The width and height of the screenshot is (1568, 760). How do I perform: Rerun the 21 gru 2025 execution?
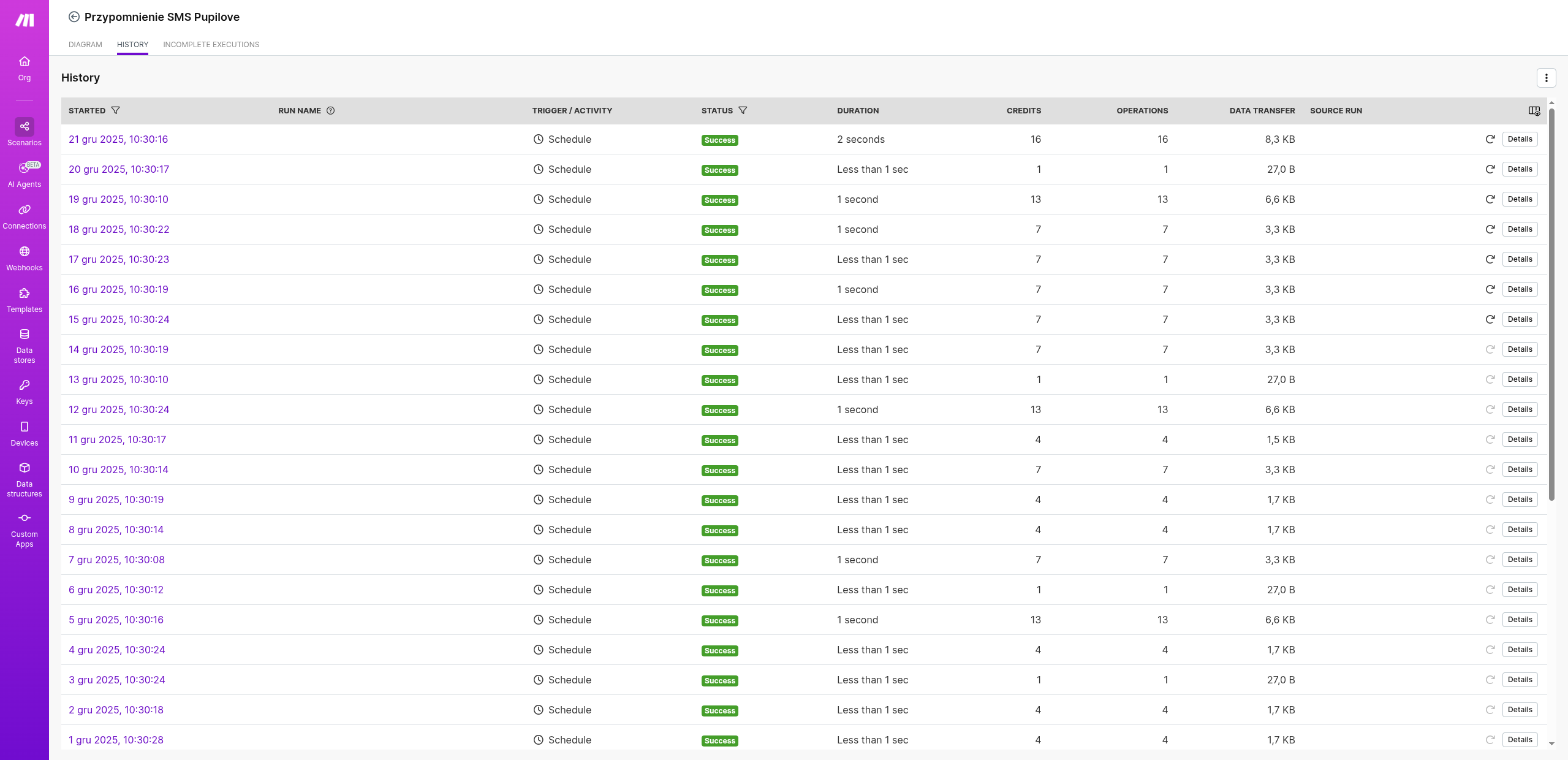[1490, 140]
